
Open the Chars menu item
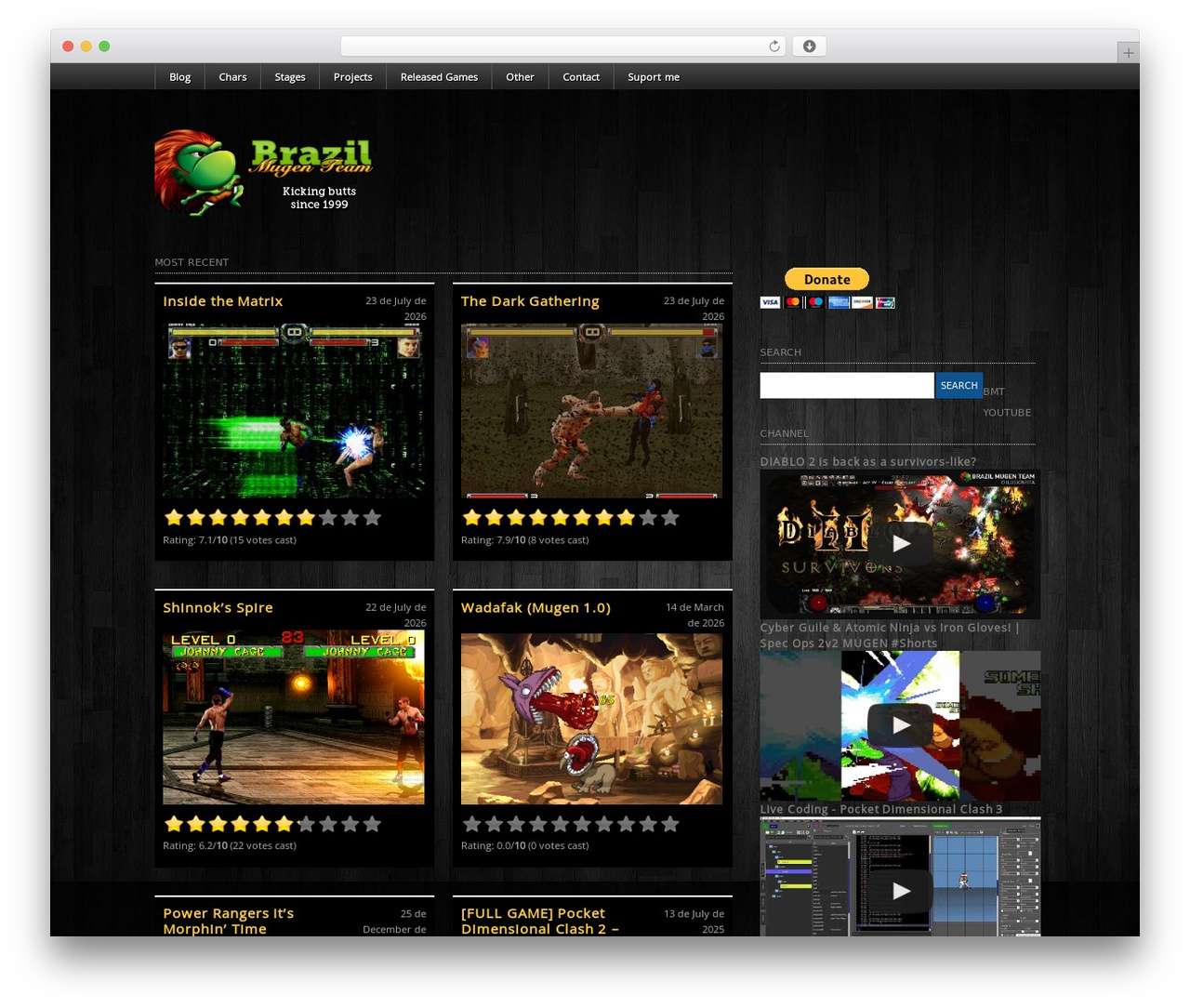[x=232, y=77]
